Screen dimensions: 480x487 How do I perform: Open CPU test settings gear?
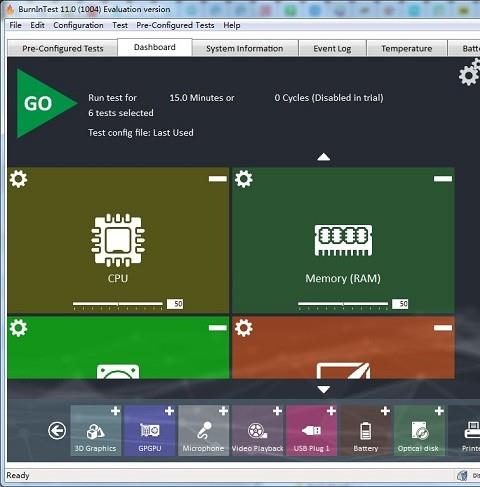(x=18, y=179)
